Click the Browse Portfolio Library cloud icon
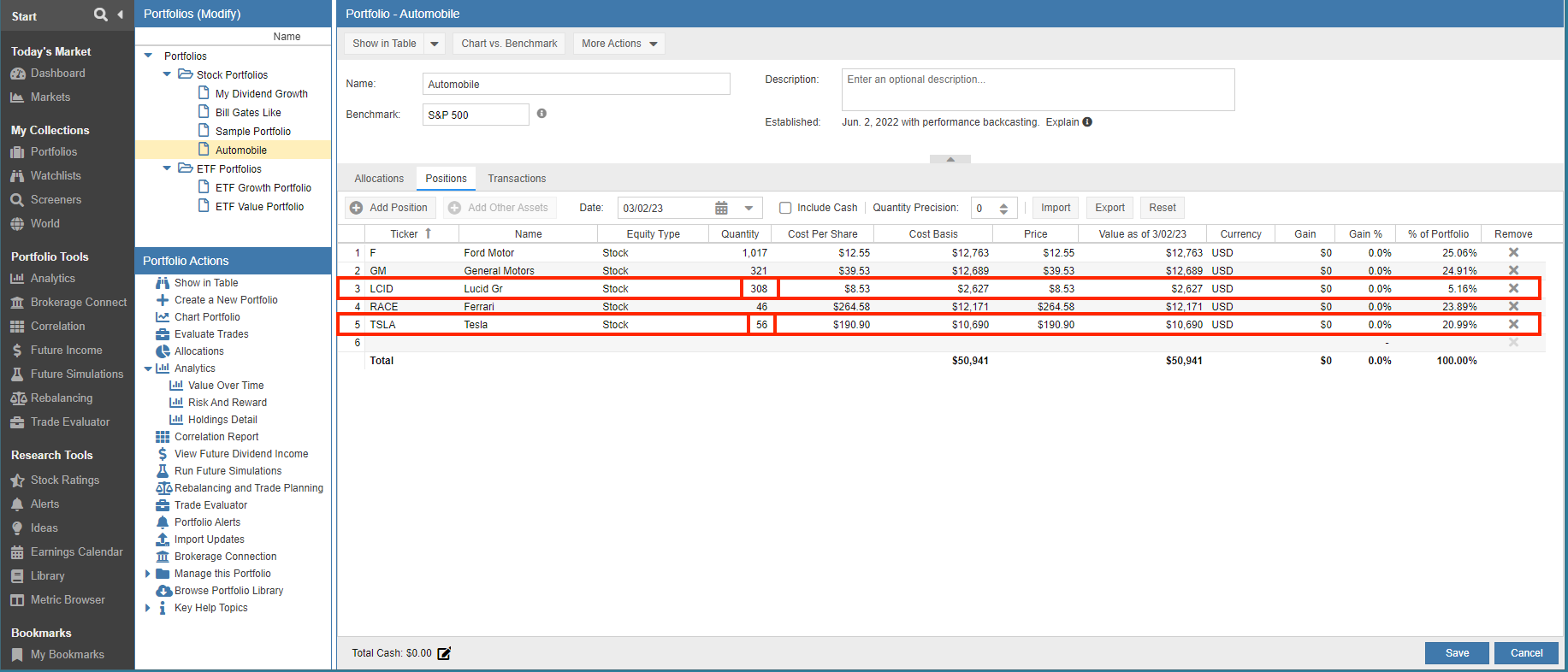 coord(163,591)
